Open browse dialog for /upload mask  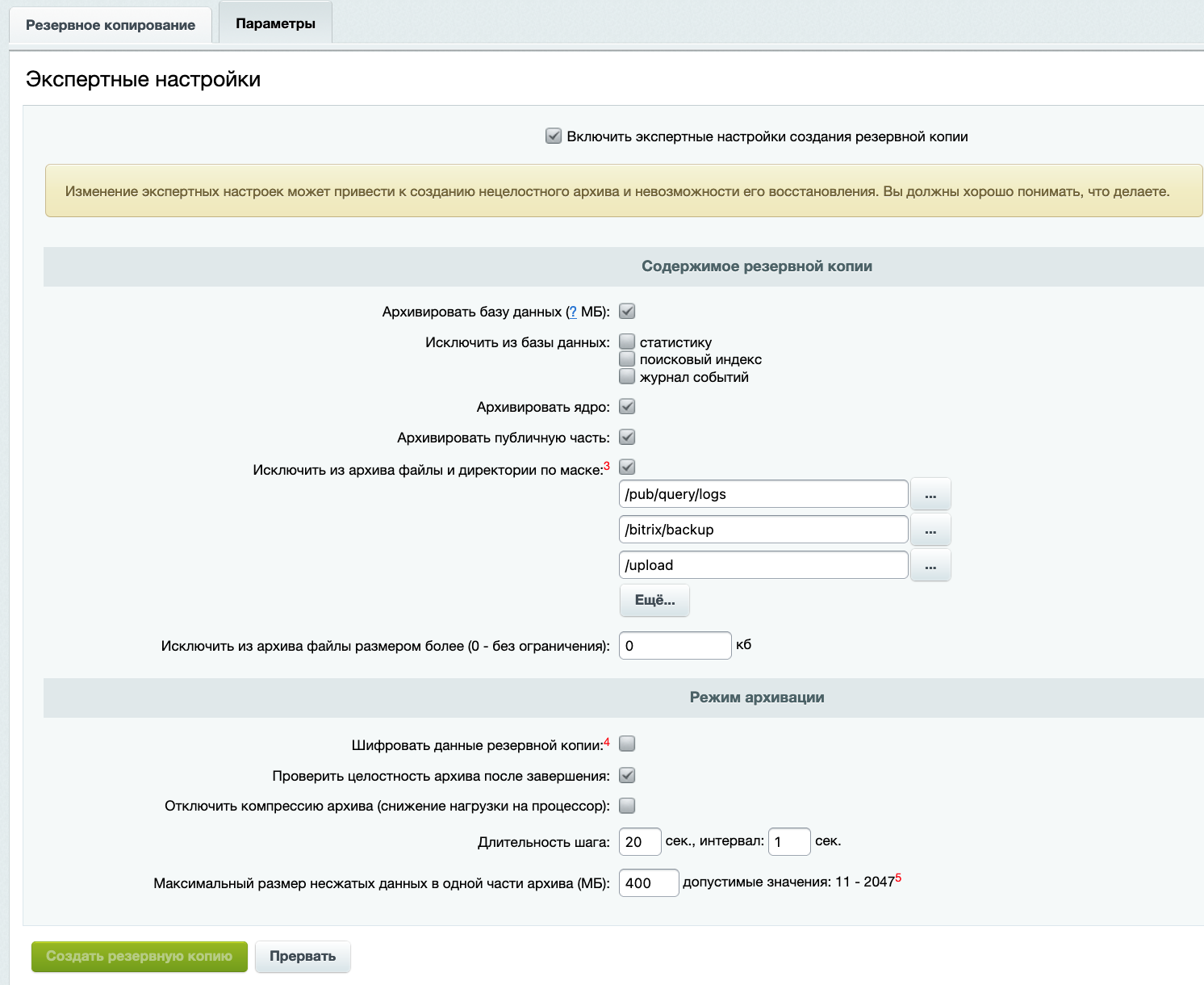click(930, 565)
